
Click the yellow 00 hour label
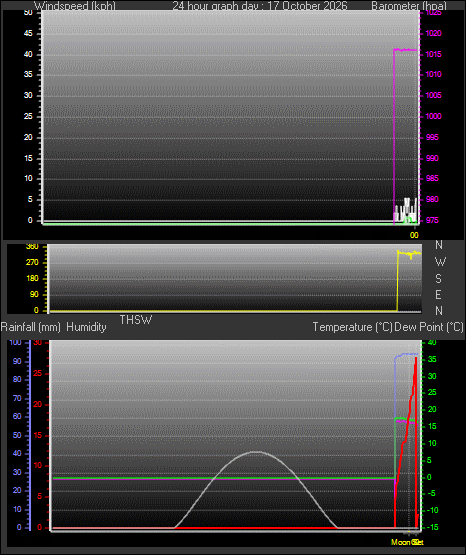[414, 235]
